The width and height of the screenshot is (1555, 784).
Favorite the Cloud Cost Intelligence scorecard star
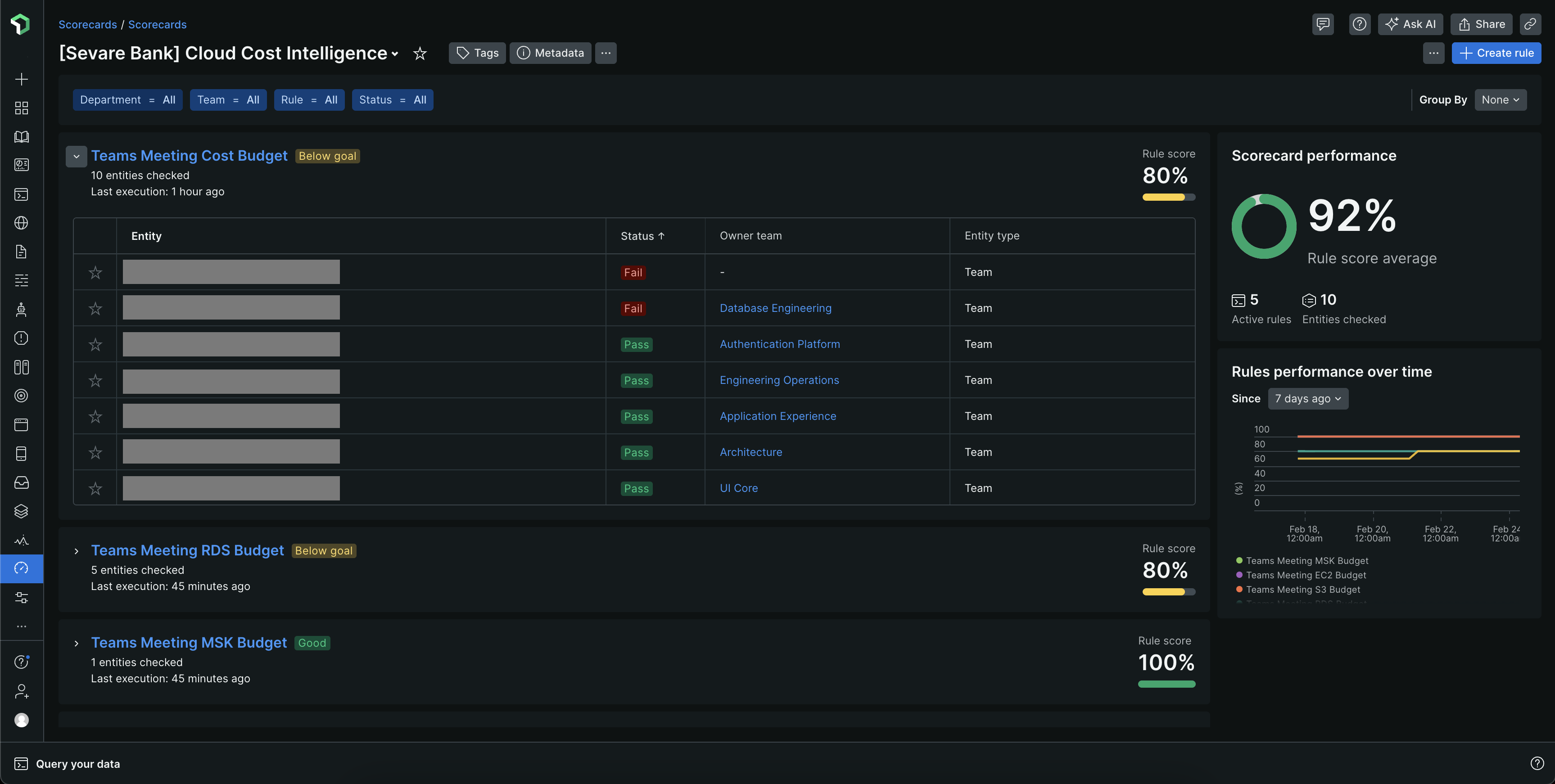tap(420, 53)
